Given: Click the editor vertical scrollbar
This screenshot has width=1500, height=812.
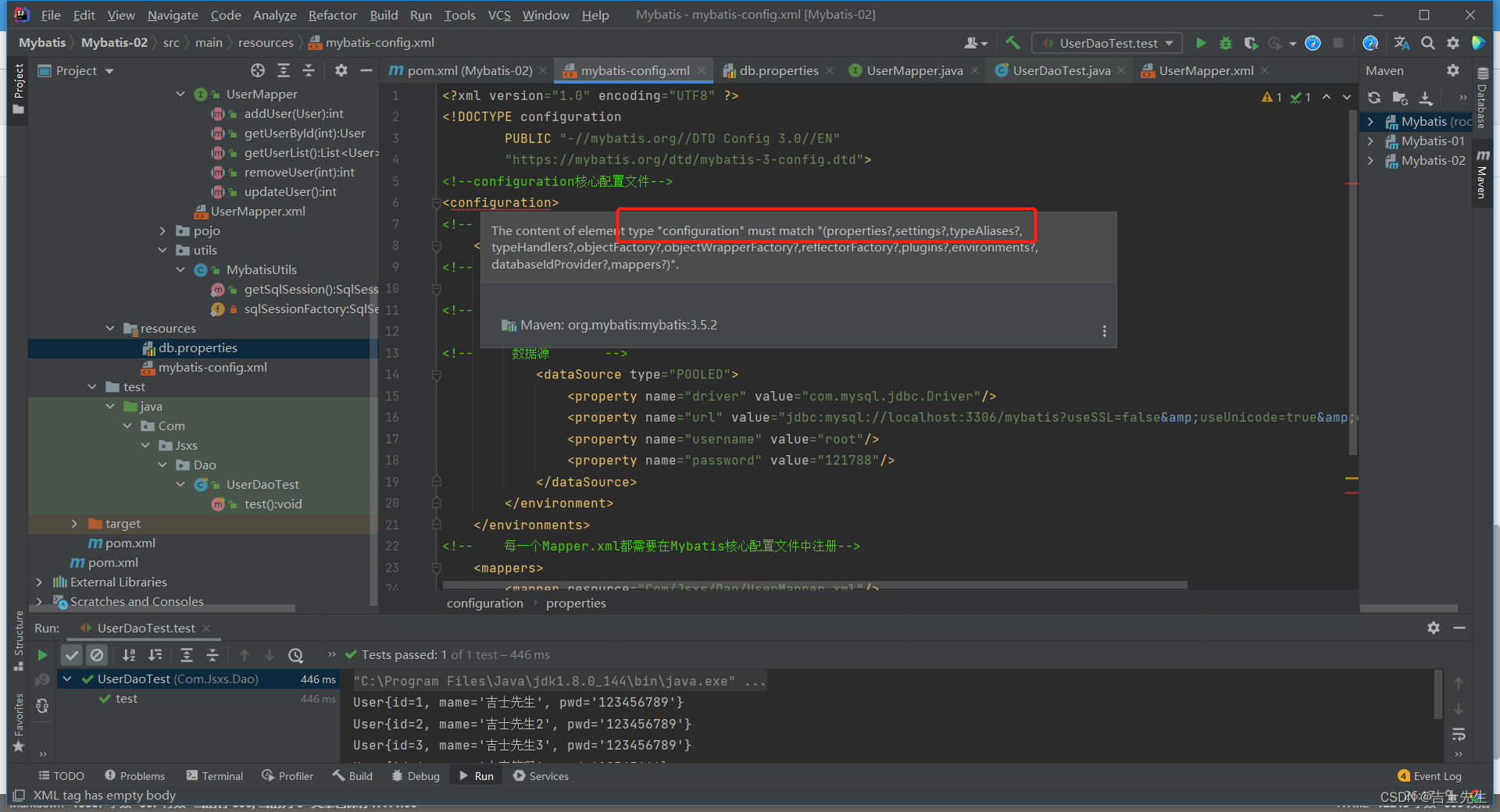Looking at the screenshot, I should 1353,281.
